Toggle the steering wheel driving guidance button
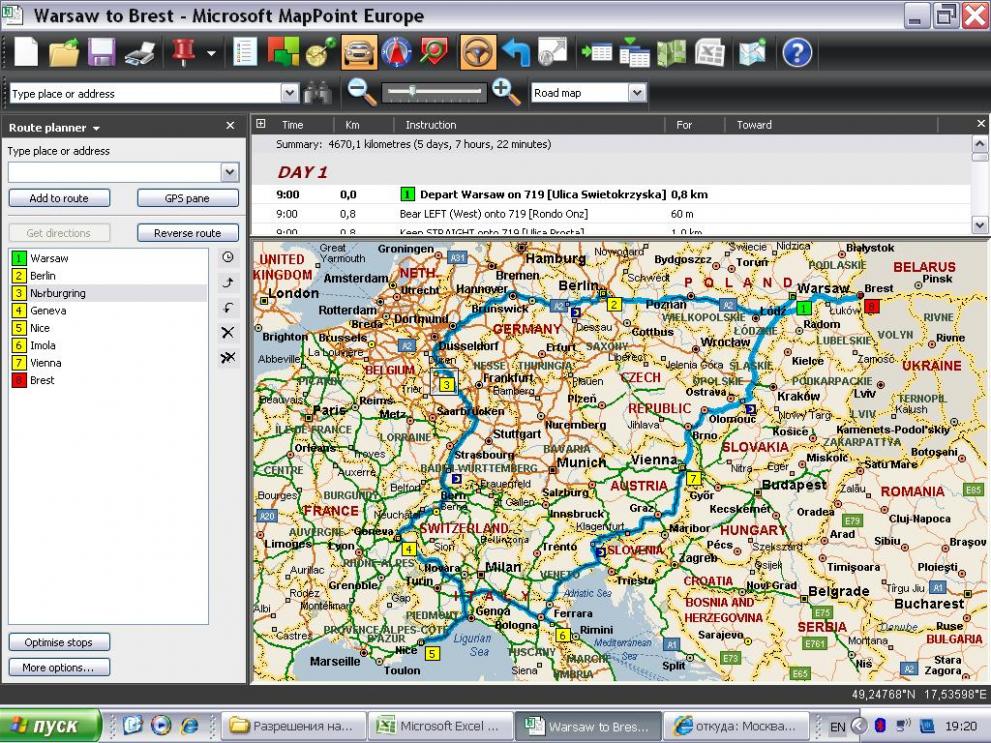This screenshot has height=743, width=991. point(478,52)
